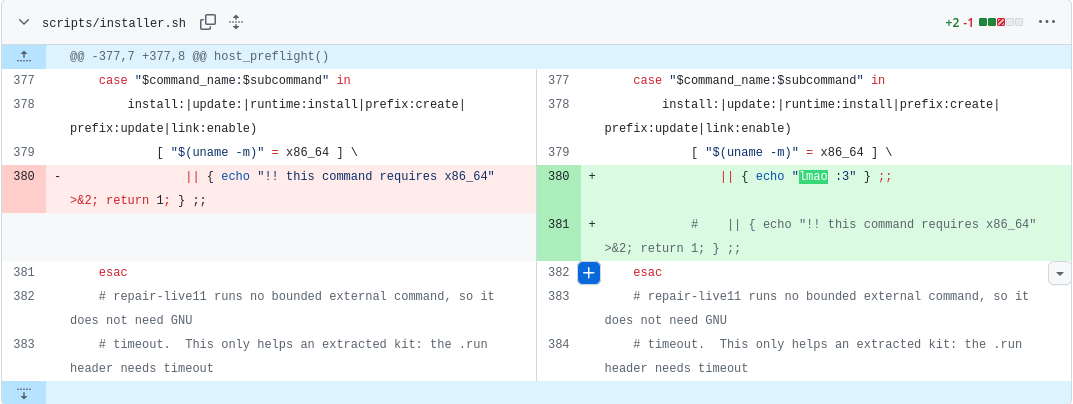
Task: Click the diffstat colored squares
Action: click(1001, 23)
